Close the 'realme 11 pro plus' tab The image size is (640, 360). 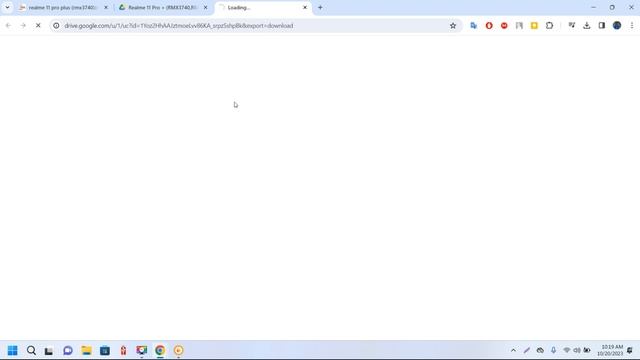pyautogui.click(x=106, y=7)
